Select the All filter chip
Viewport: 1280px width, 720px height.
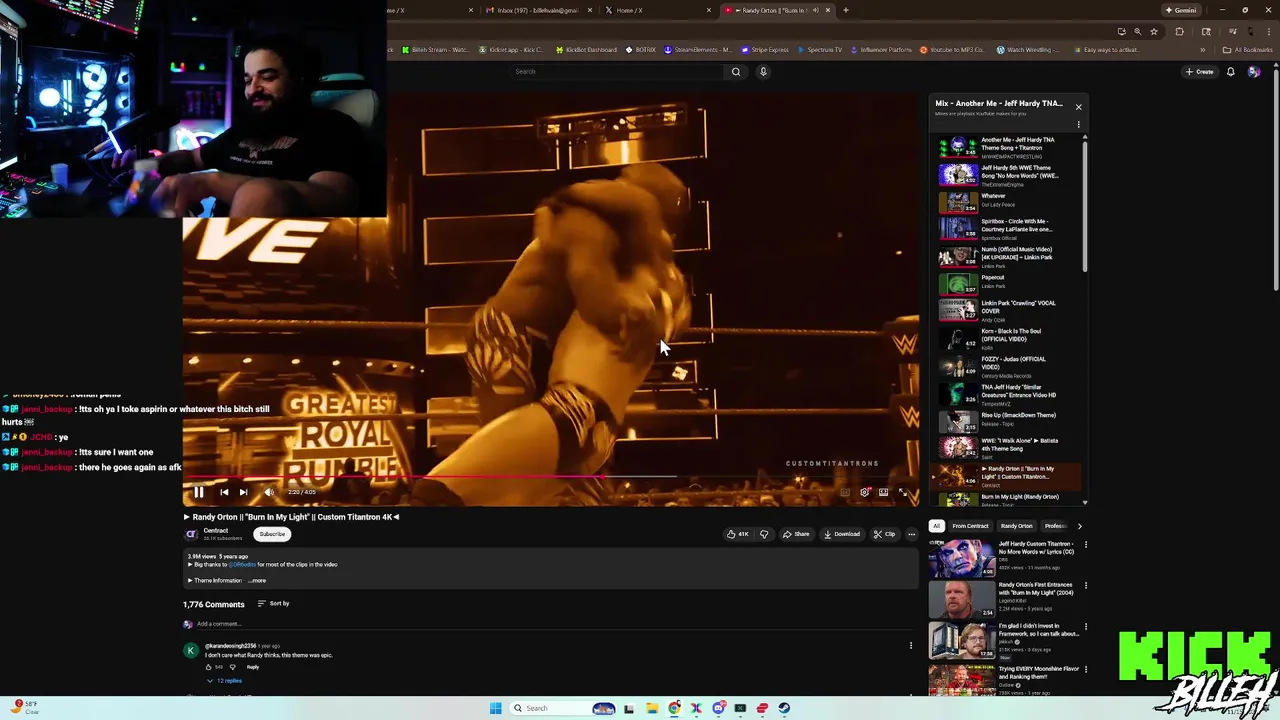937,526
